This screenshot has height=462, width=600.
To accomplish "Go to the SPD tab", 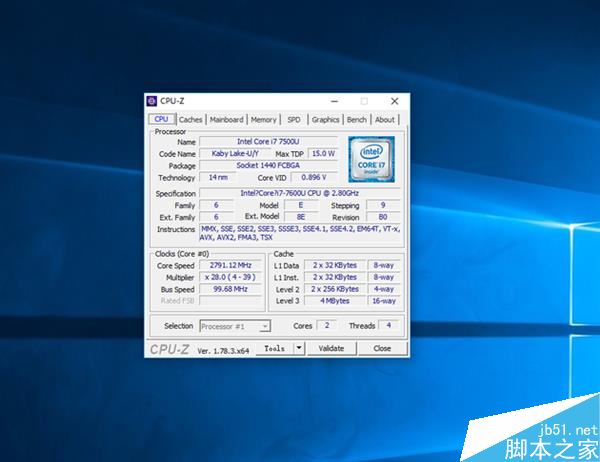I will coord(294,120).
